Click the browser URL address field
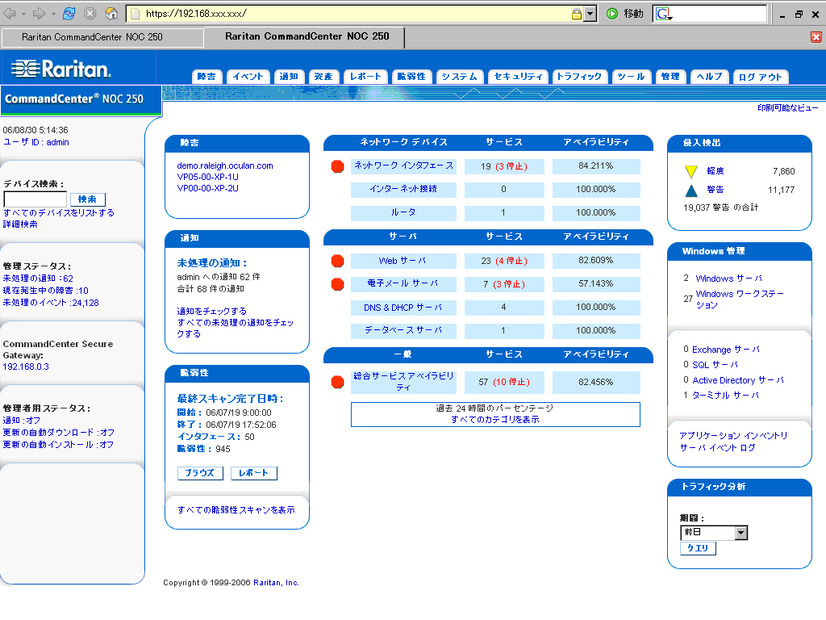This screenshot has width=826, height=620. pos(356,14)
